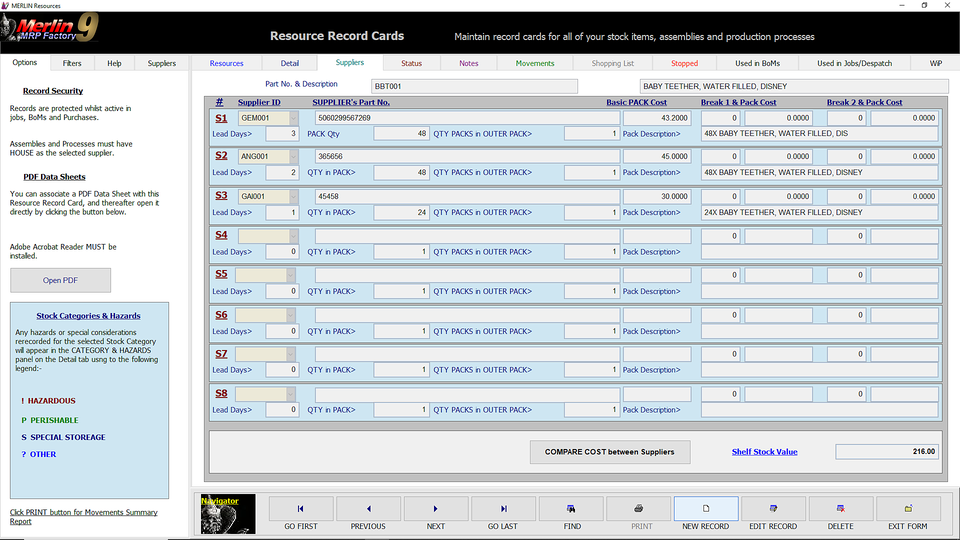Go to the first record

point(301,514)
